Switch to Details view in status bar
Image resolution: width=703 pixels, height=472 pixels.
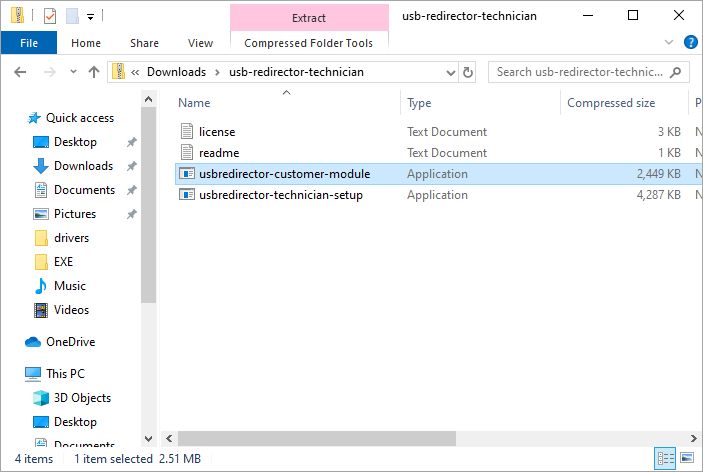(x=665, y=459)
